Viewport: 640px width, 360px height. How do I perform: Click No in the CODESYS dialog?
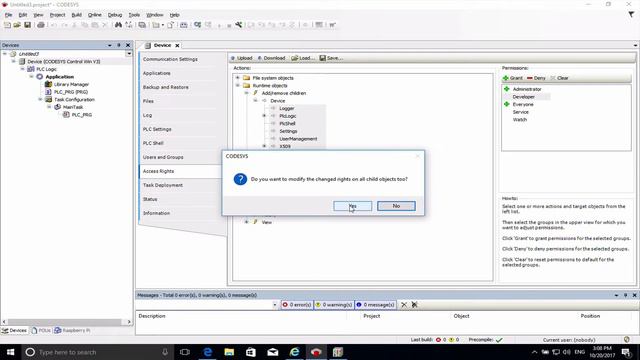396,206
